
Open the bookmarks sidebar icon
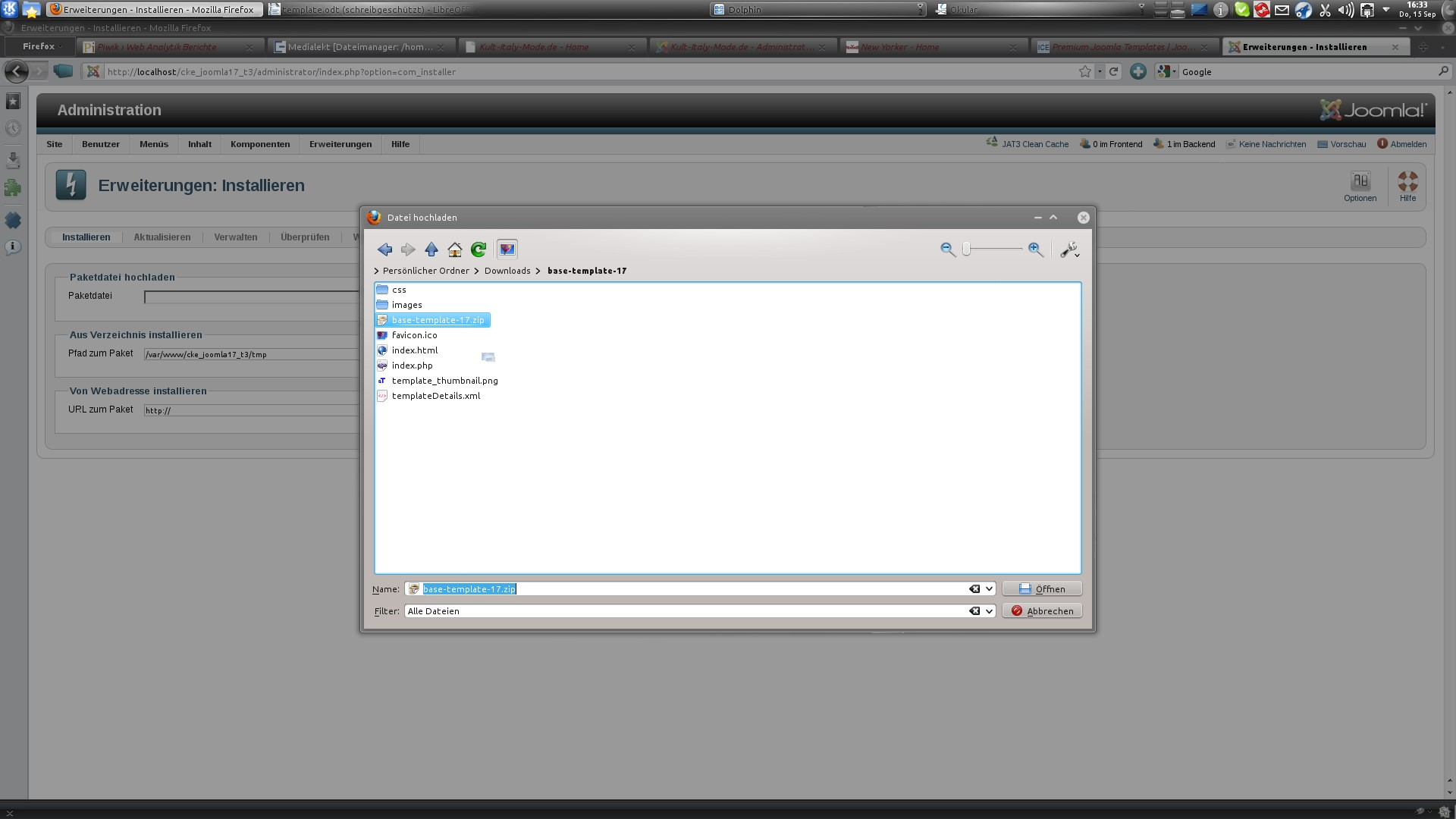pyautogui.click(x=13, y=101)
